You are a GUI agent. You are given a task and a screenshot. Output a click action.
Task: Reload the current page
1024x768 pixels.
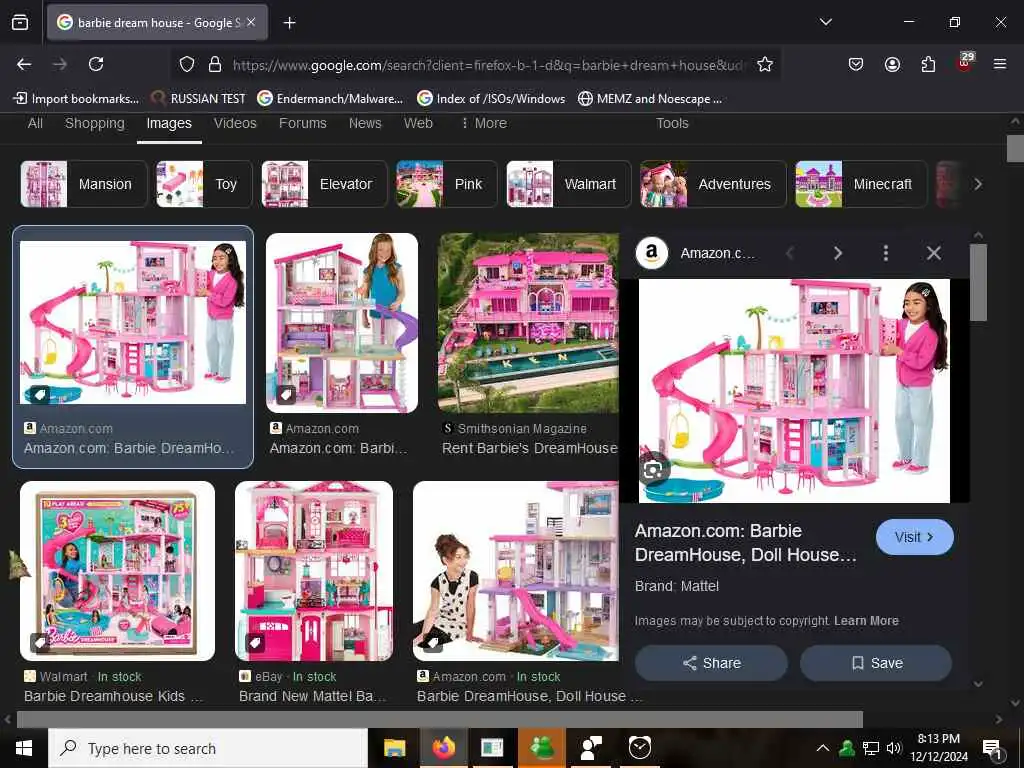(x=96, y=64)
